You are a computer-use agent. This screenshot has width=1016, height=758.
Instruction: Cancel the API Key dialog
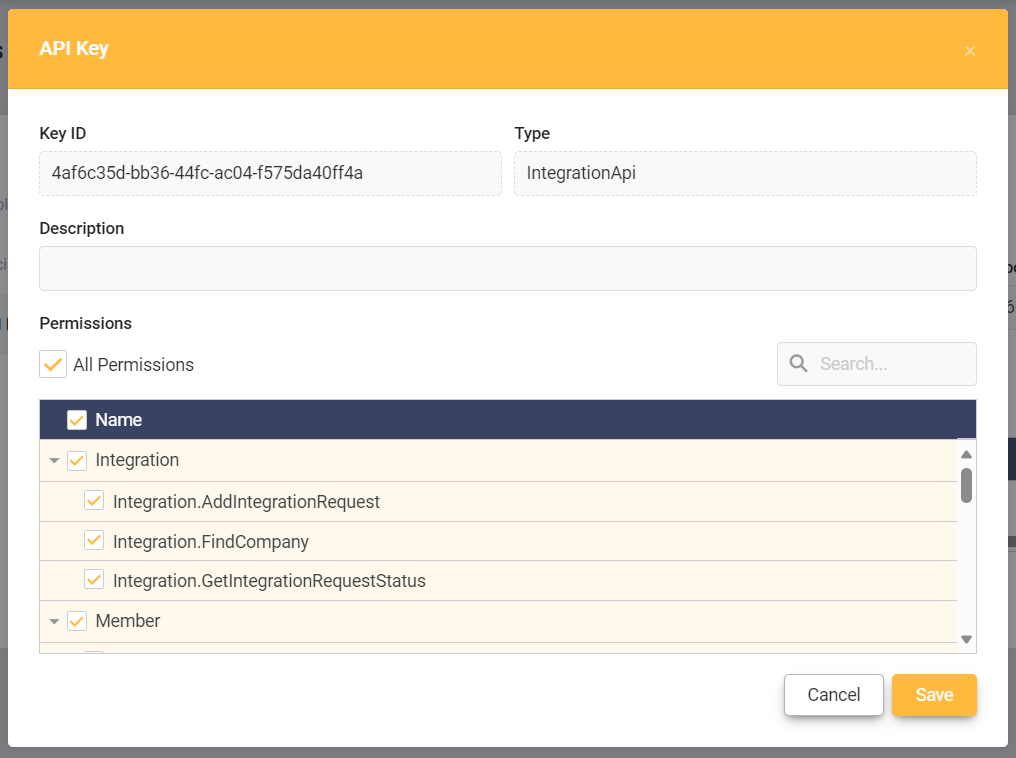pyautogui.click(x=833, y=694)
